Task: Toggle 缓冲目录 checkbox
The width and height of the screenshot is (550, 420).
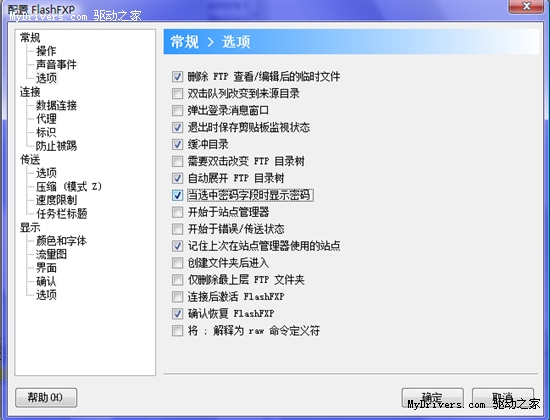Action: 177,144
